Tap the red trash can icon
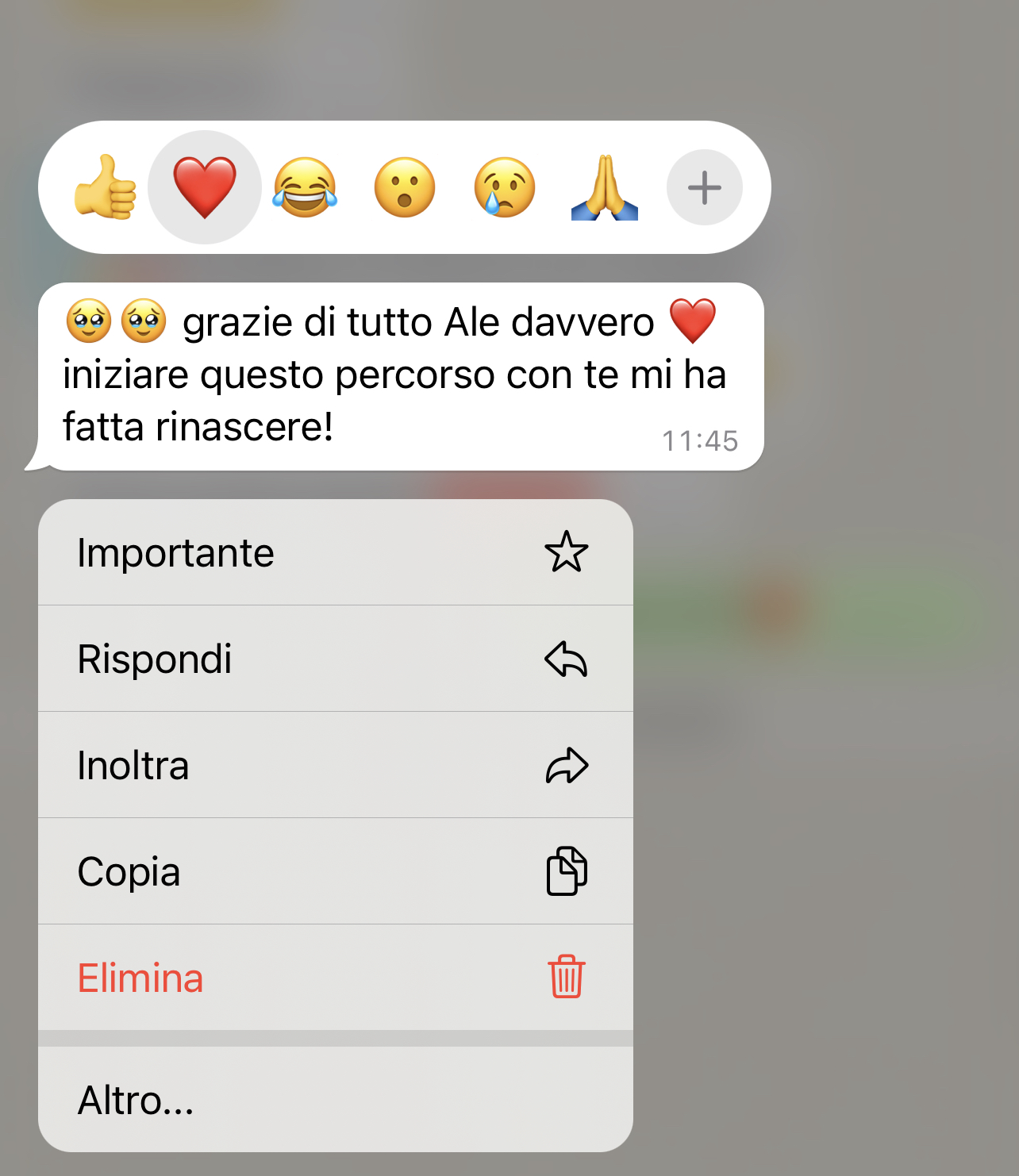The width and height of the screenshot is (1019, 1176). point(567,977)
